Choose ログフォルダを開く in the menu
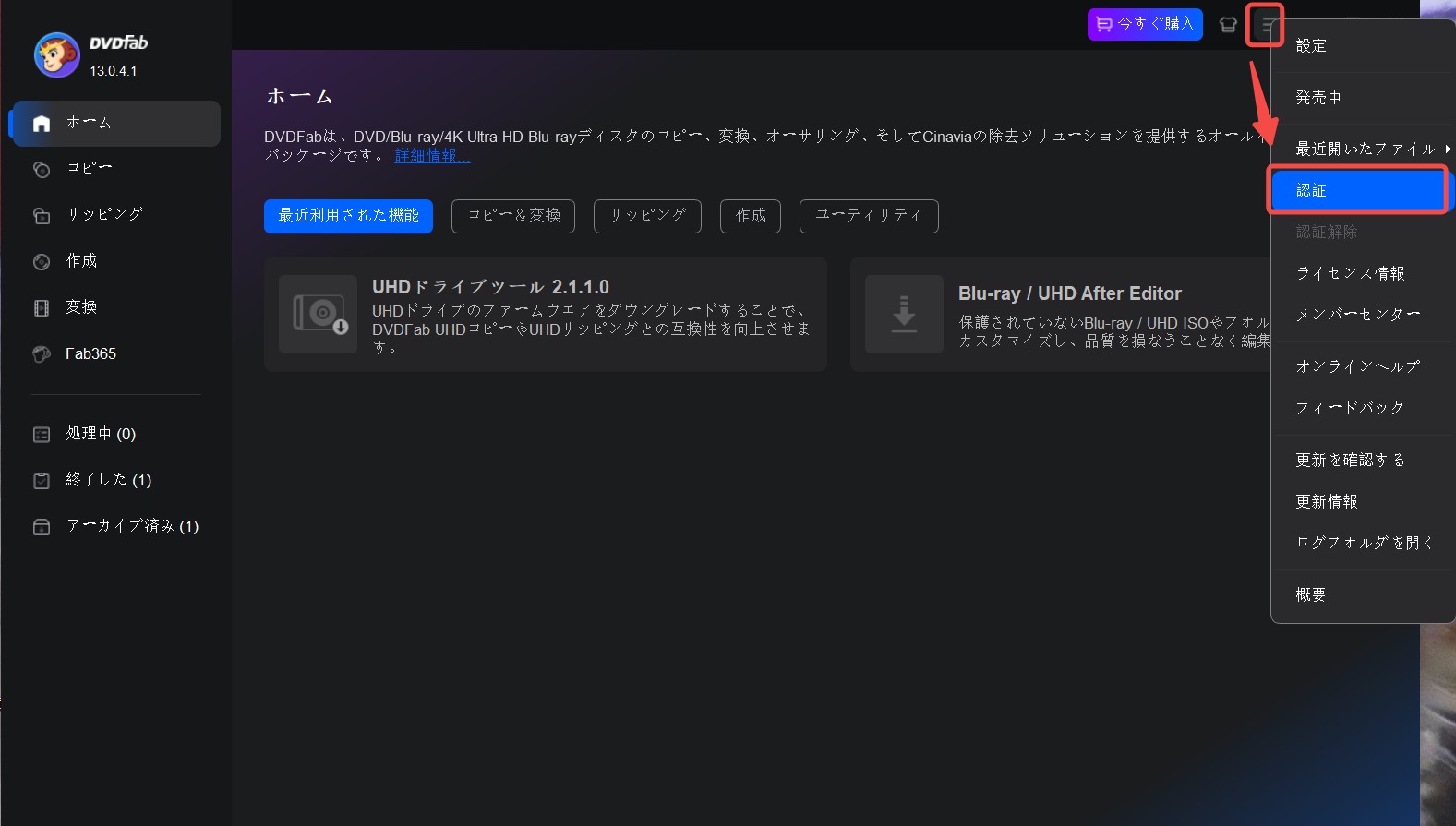Viewport: 1456px width, 826px height. 1363,543
